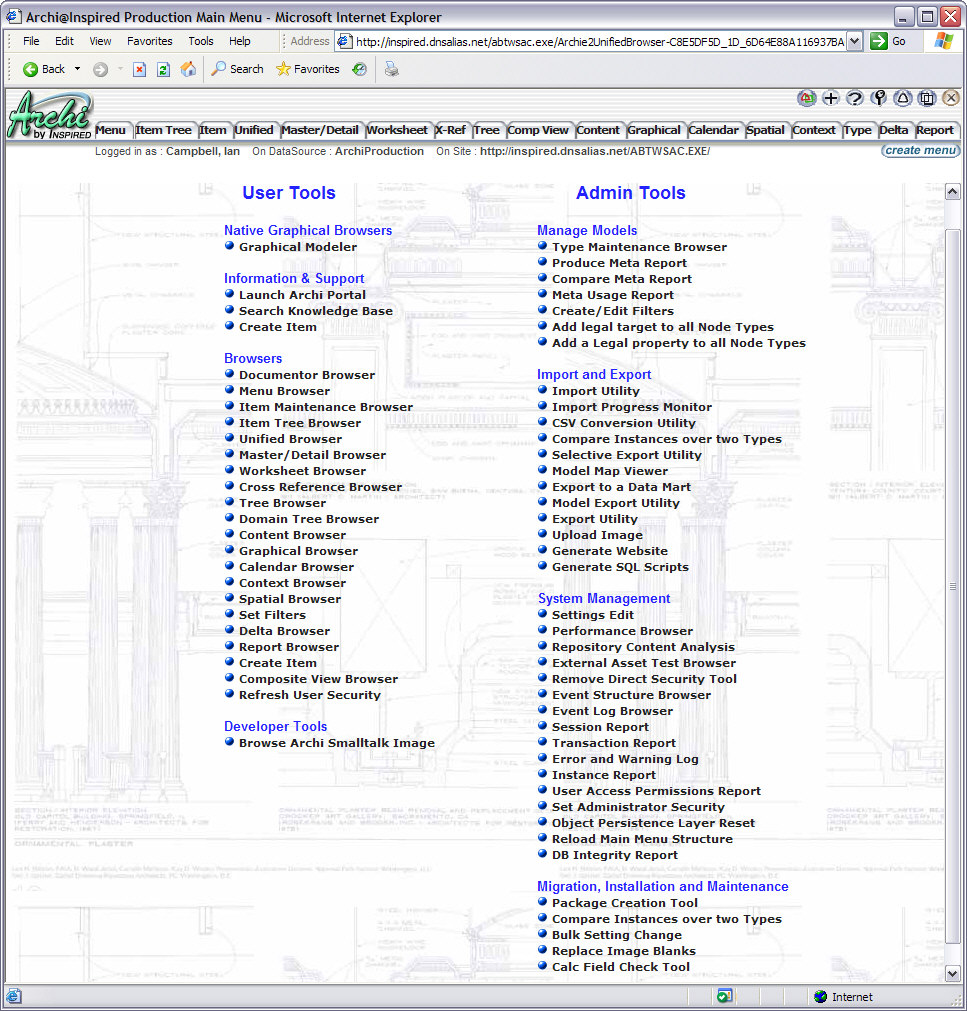Open the Help menu
The height and width of the screenshot is (1011, 967).
[240, 41]
